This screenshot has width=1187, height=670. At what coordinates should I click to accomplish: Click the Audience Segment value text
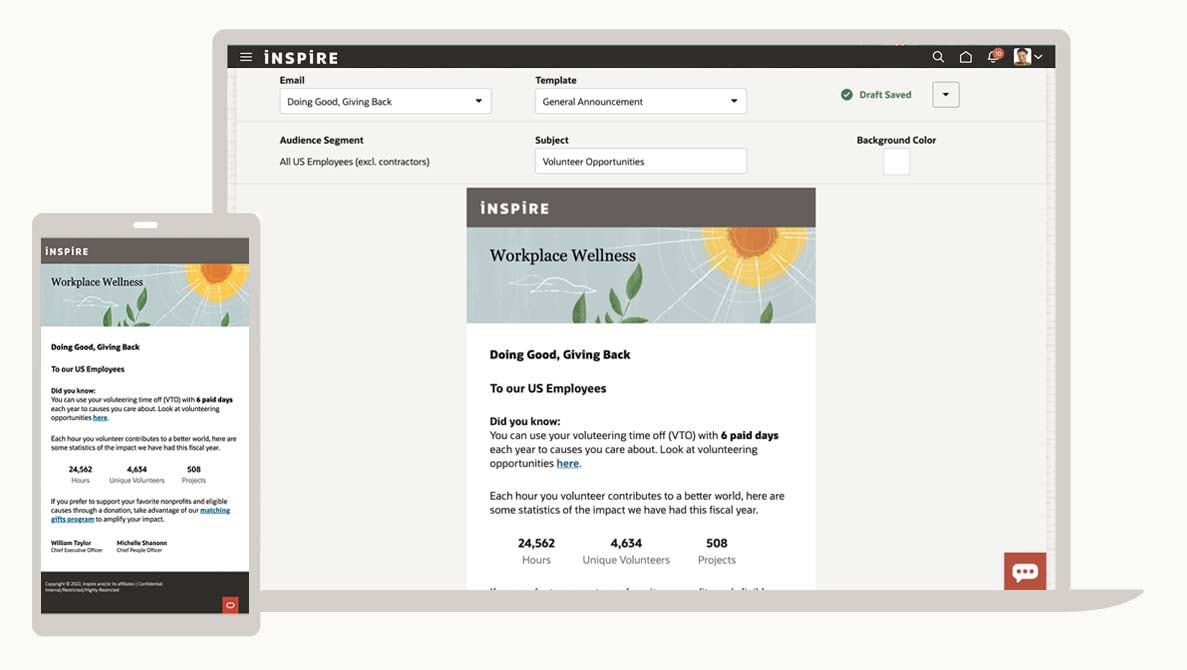[354, 162]
